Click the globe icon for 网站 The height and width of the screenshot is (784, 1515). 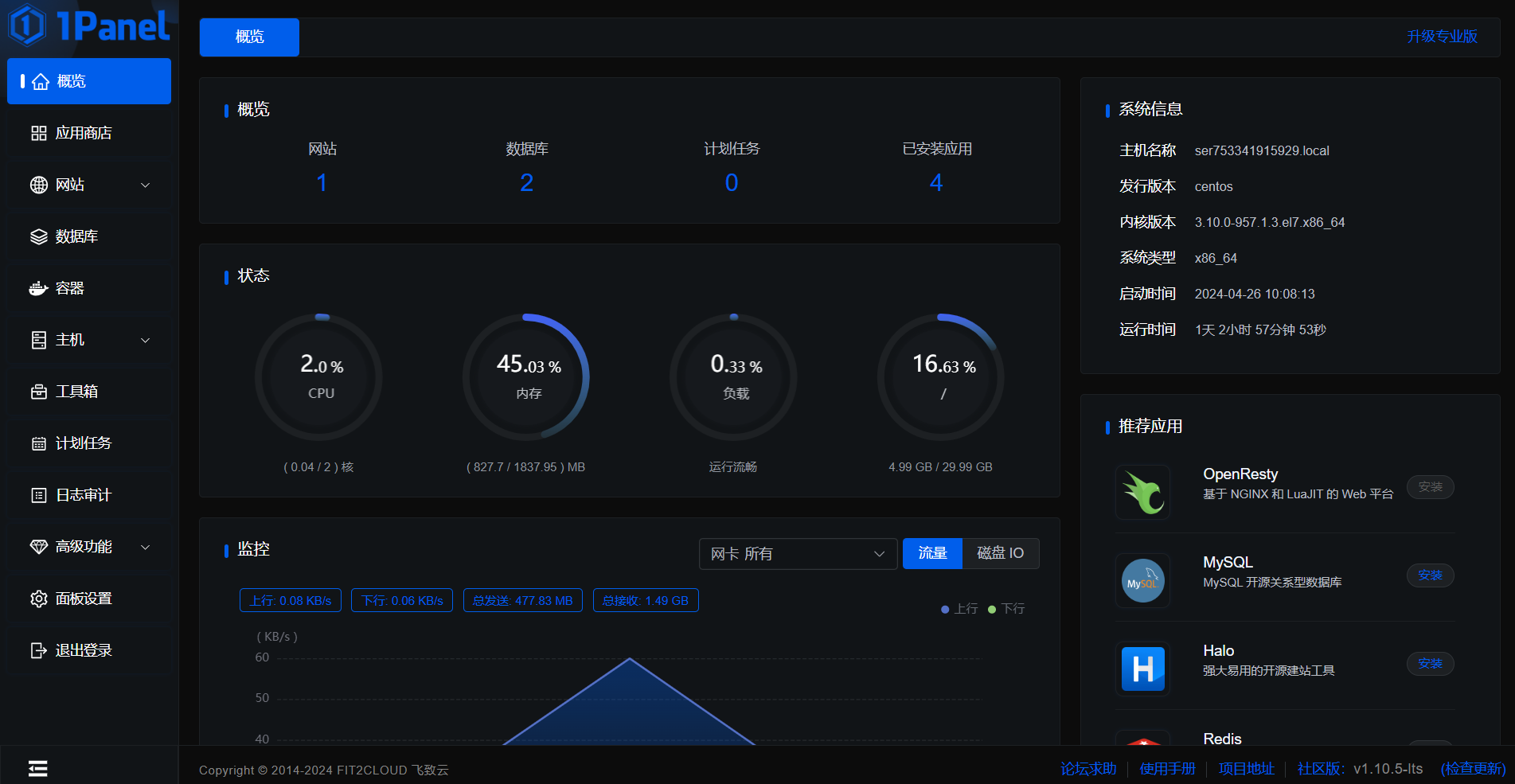[x=38, y=185]
